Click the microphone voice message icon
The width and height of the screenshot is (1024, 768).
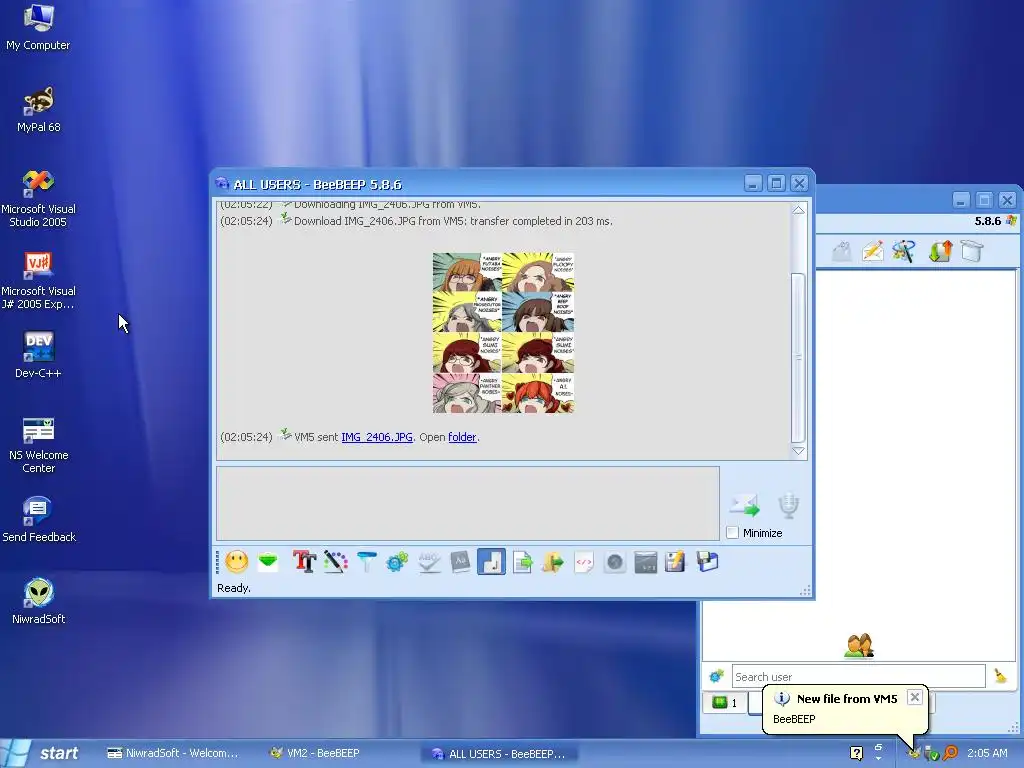pos(789,505)
